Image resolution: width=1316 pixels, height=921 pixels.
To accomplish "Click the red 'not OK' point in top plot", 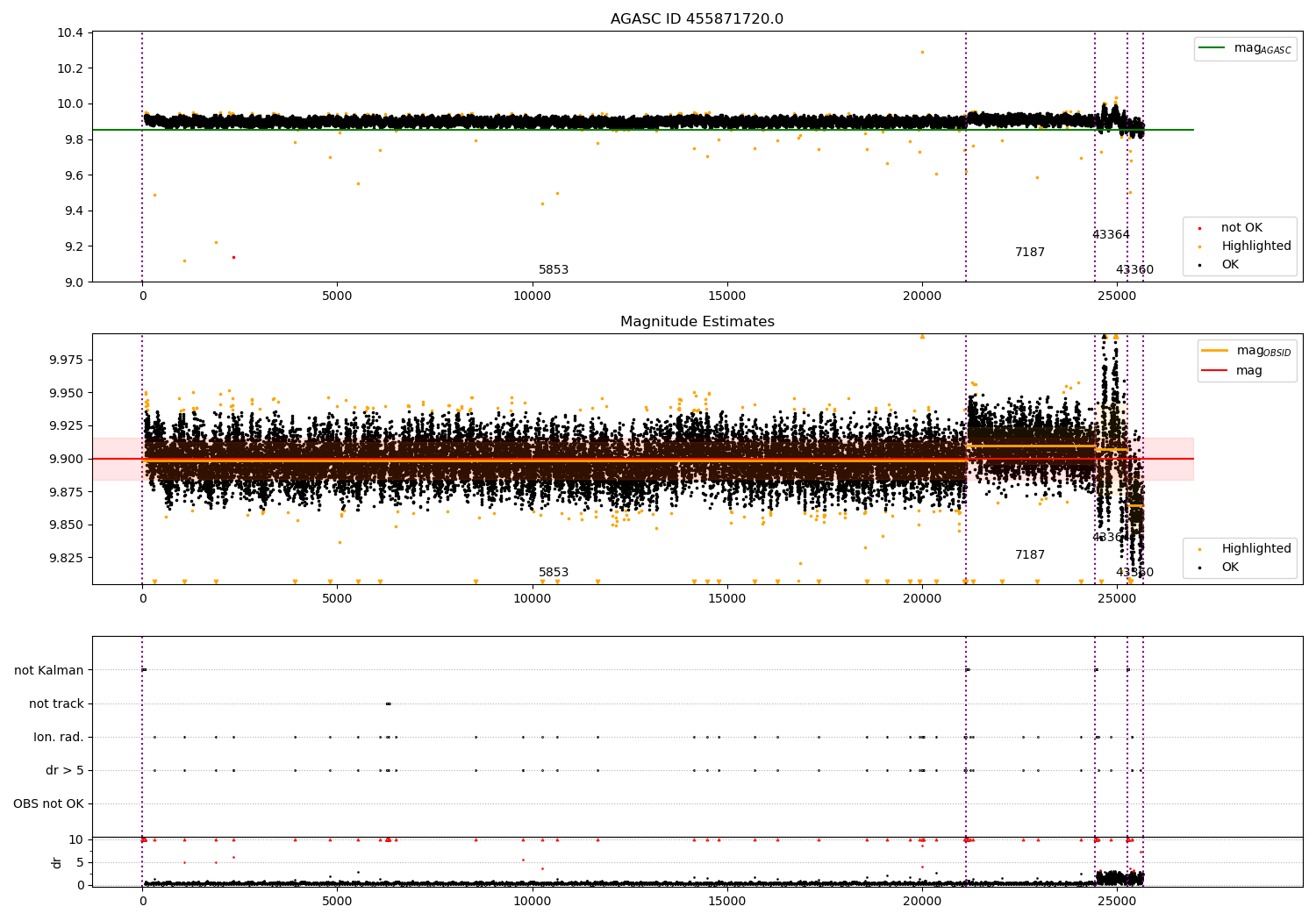I will pos(233,257).
